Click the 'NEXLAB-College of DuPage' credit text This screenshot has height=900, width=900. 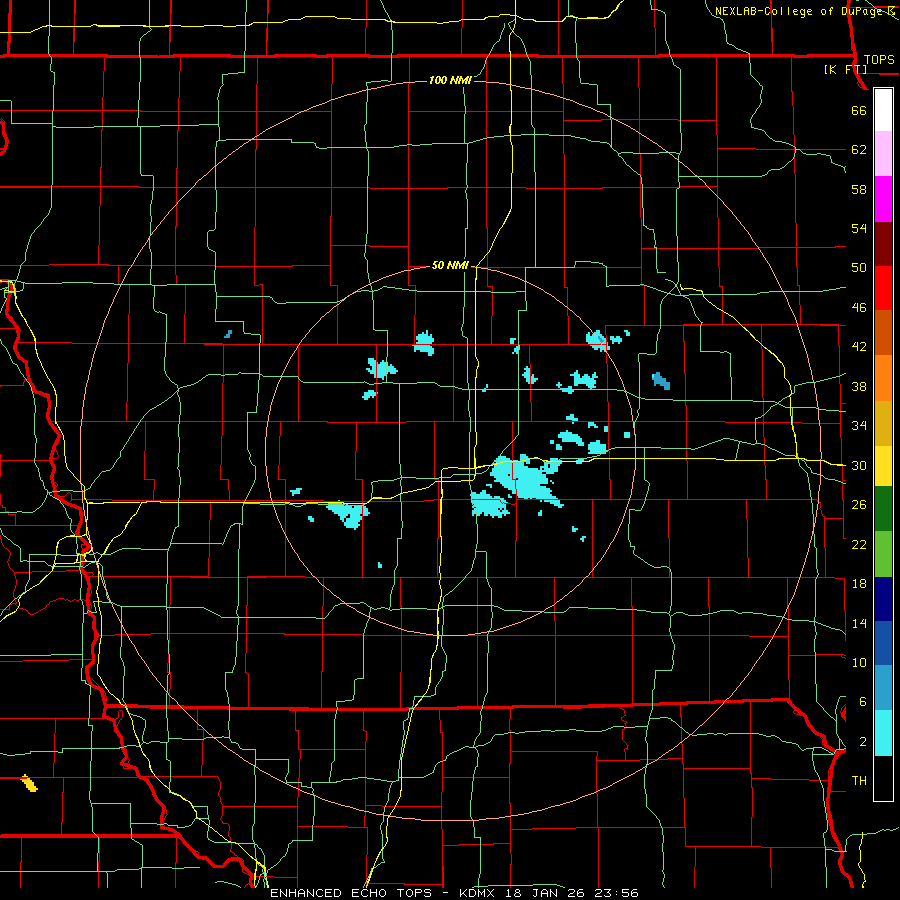(x=799, y=11)
